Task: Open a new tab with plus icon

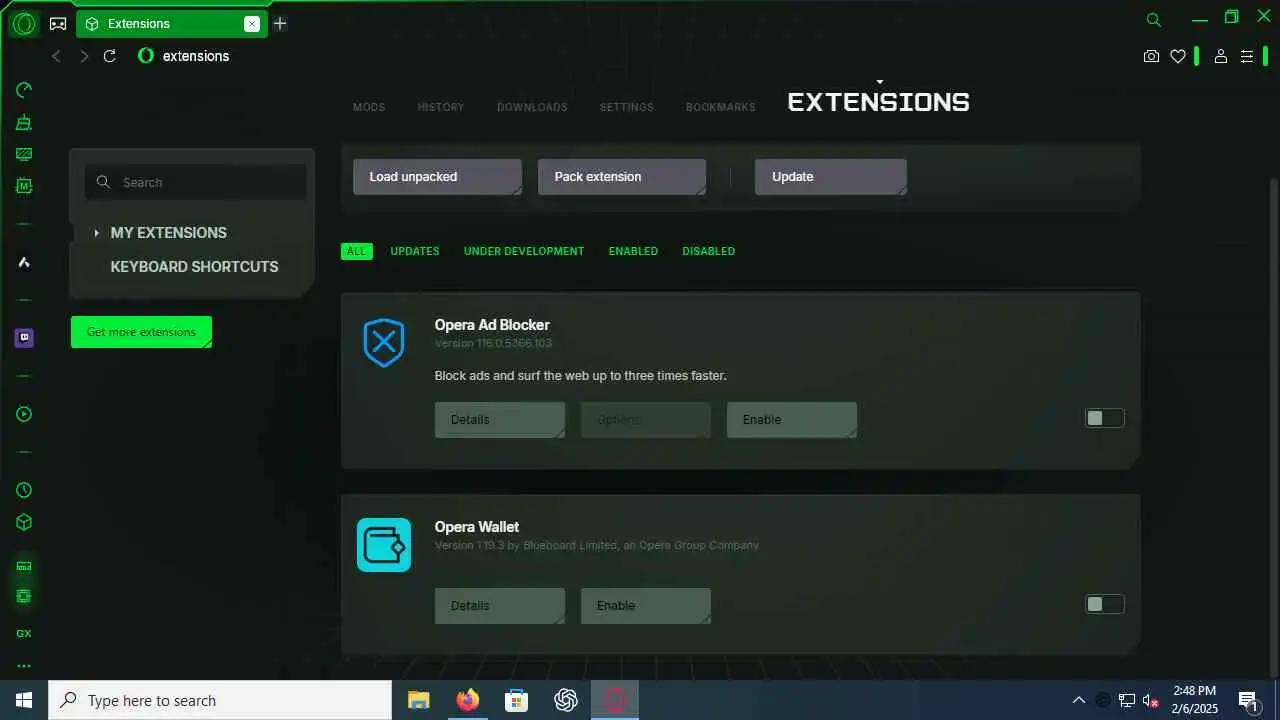Action: click(280, 23)
